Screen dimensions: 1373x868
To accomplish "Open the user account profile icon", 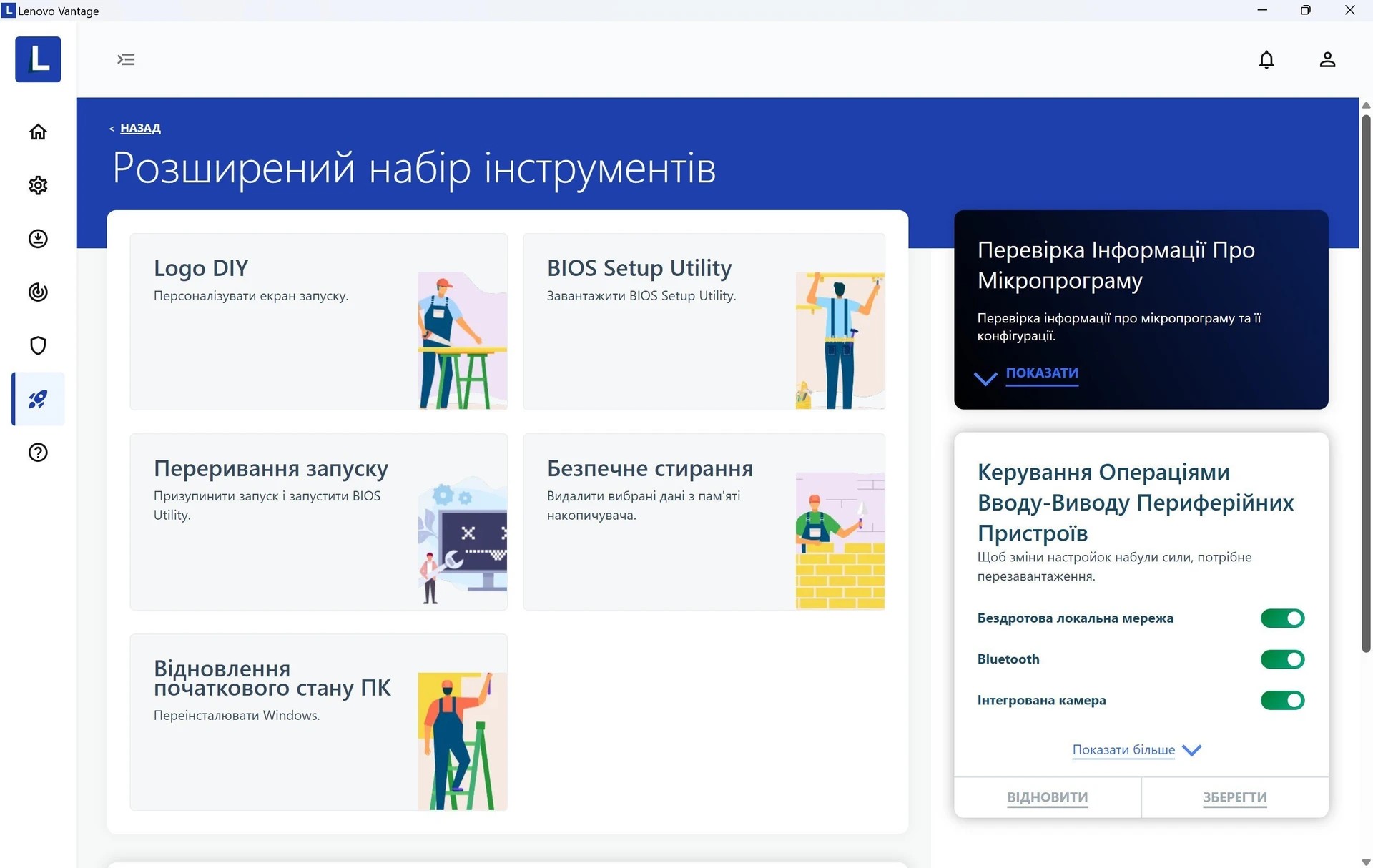I will click(x=1327, y=59).
